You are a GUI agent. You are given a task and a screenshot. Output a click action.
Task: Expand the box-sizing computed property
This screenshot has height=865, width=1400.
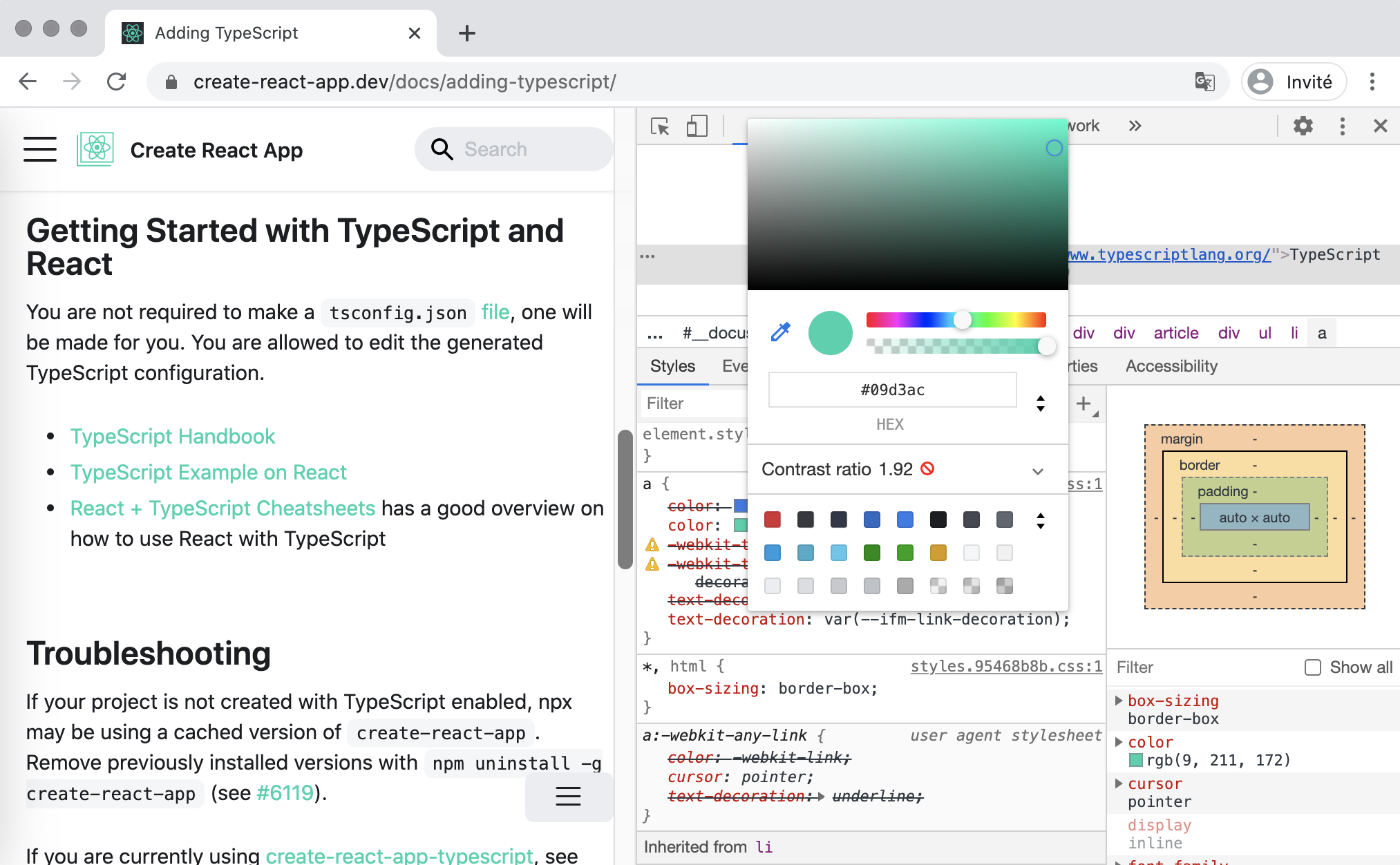coord(1118,701)
